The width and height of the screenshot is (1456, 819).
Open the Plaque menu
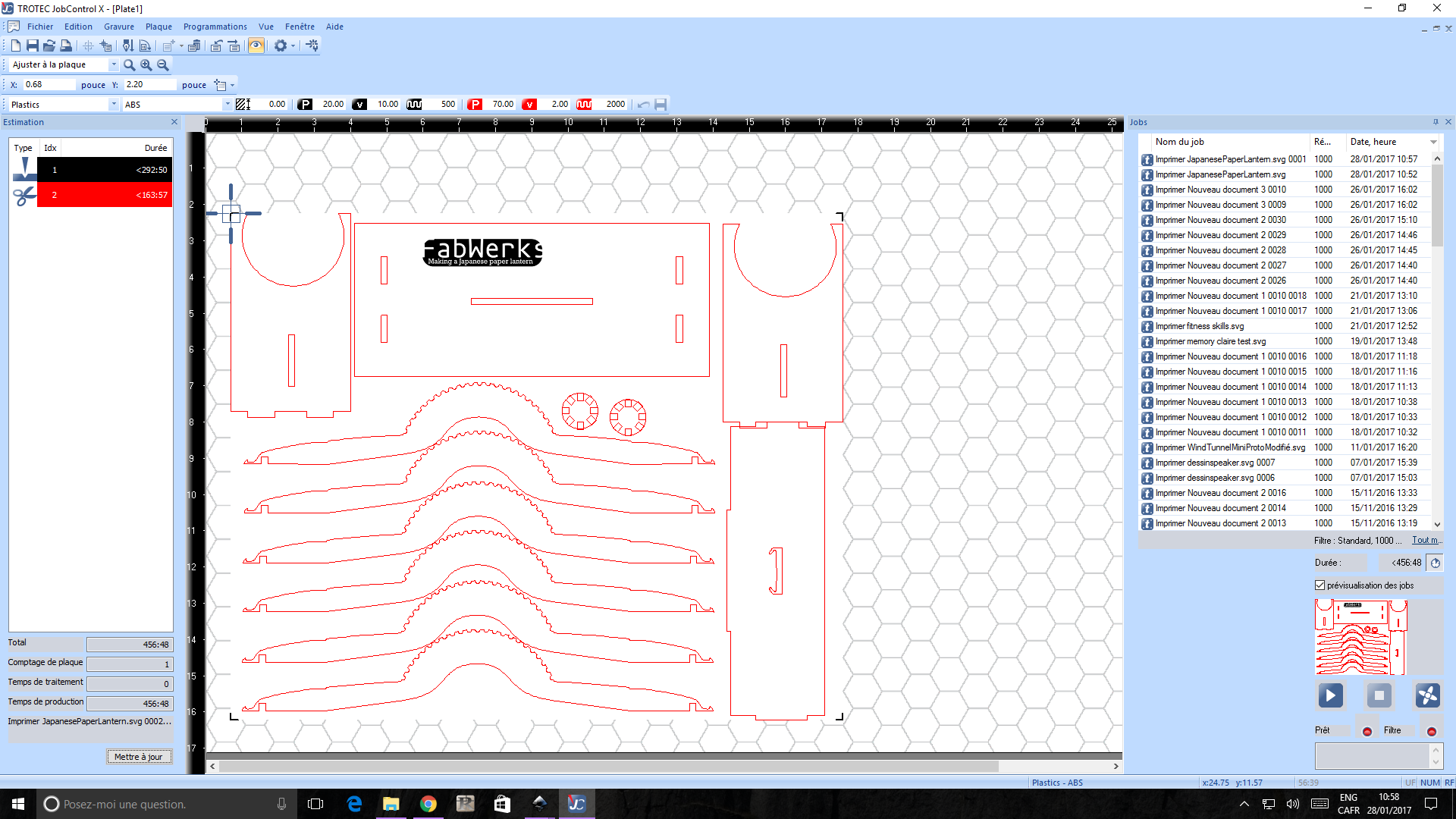pyautogui.click(x=158, y=27)
